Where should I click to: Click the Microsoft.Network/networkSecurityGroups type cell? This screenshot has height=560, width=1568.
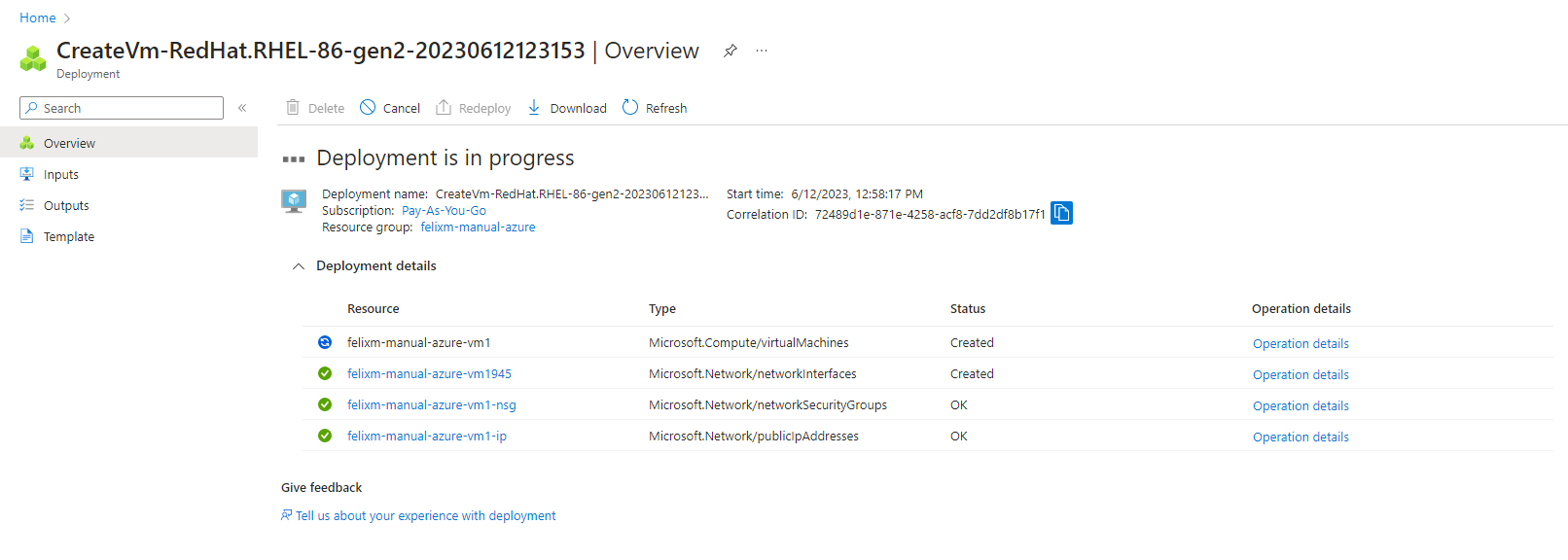click(x=768, y=404)
